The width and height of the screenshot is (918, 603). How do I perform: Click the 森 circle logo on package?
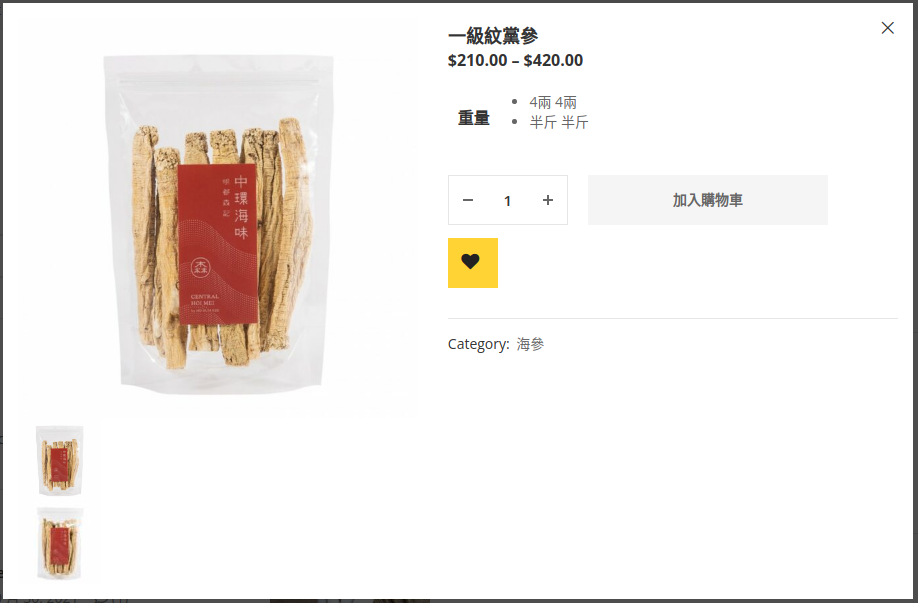tap(201, 268)
